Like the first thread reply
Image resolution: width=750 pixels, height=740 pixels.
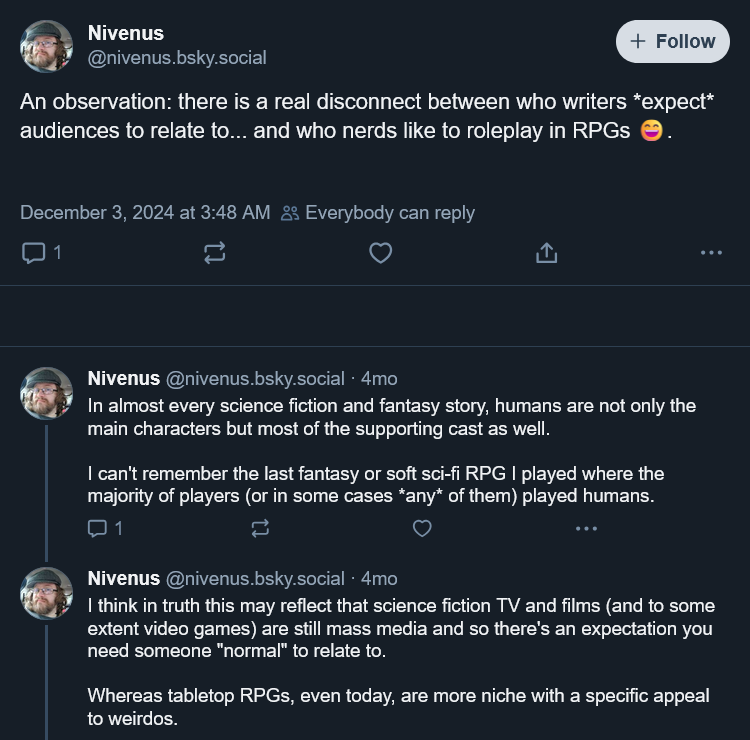click(x=422, y=528)
